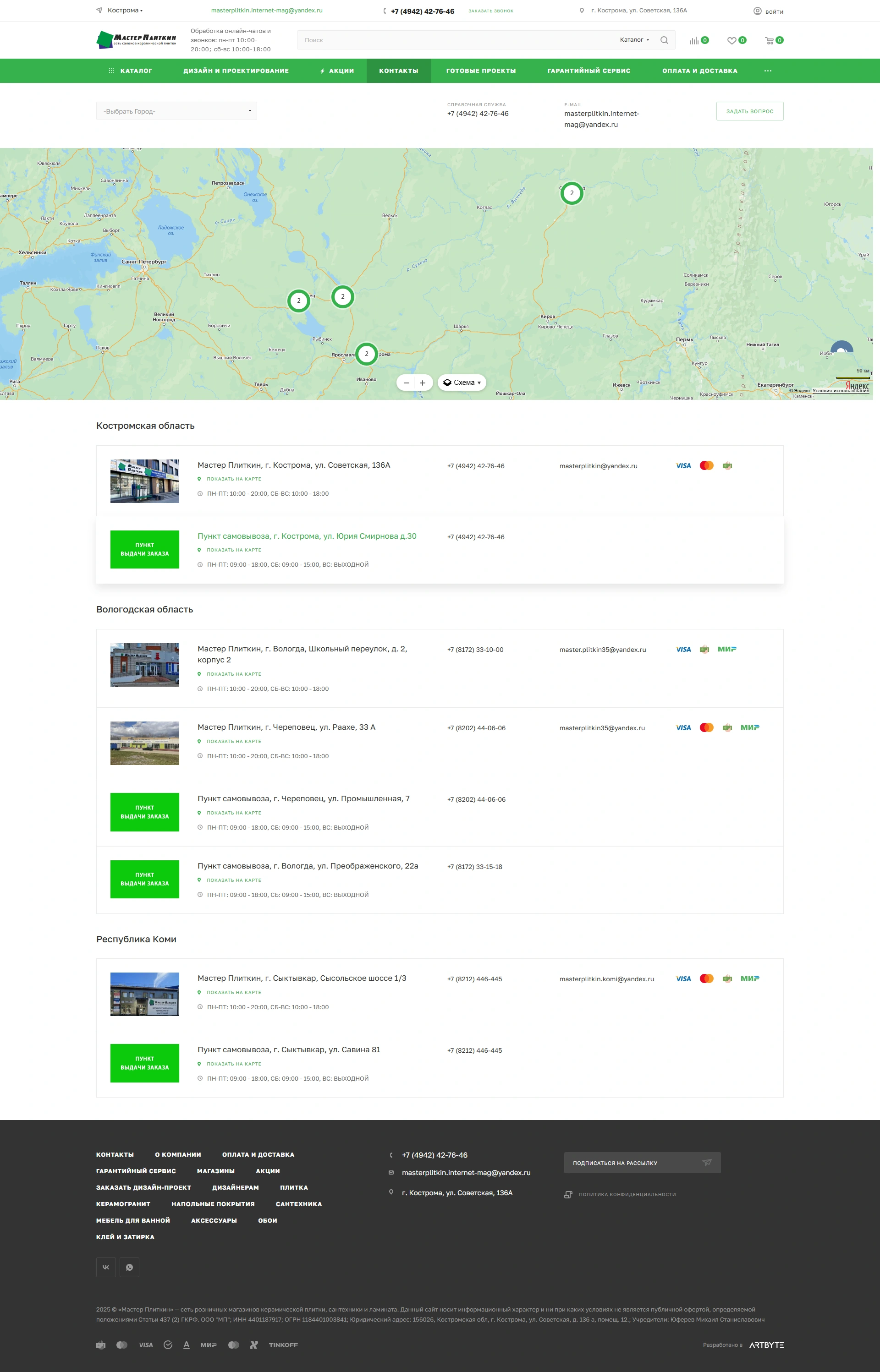Zoom out the map with minus button
This screenshot has height=1372, width=880.
click(406, 383)
